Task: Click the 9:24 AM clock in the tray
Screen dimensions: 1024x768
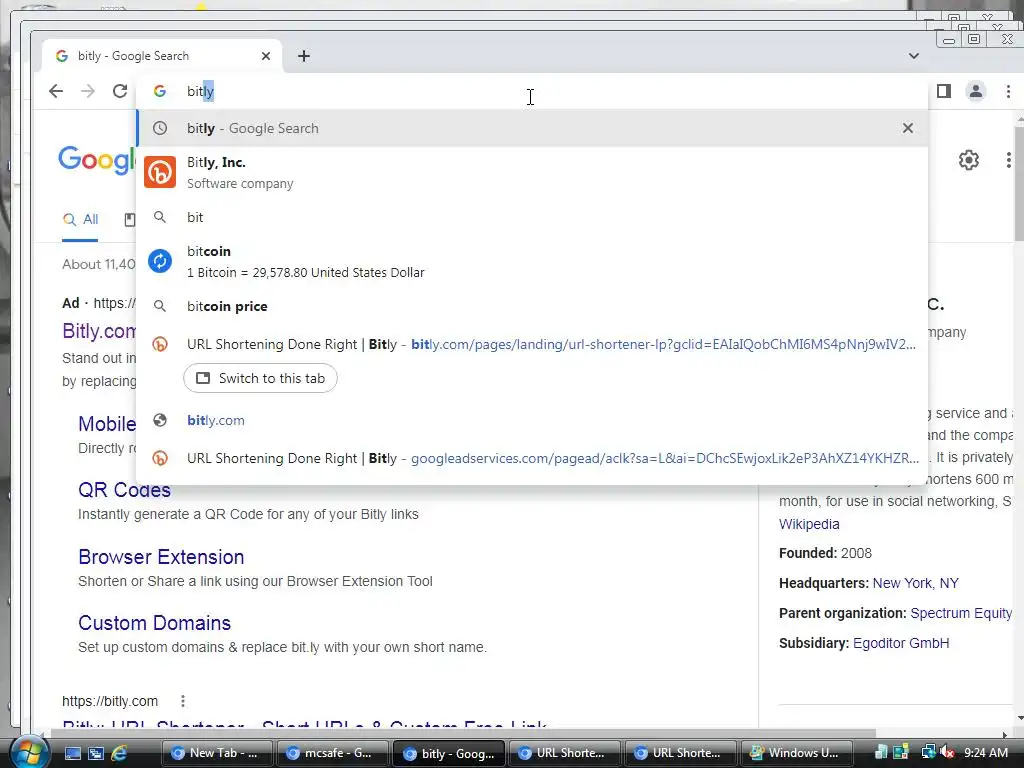Action: click(x=985, y=753)
